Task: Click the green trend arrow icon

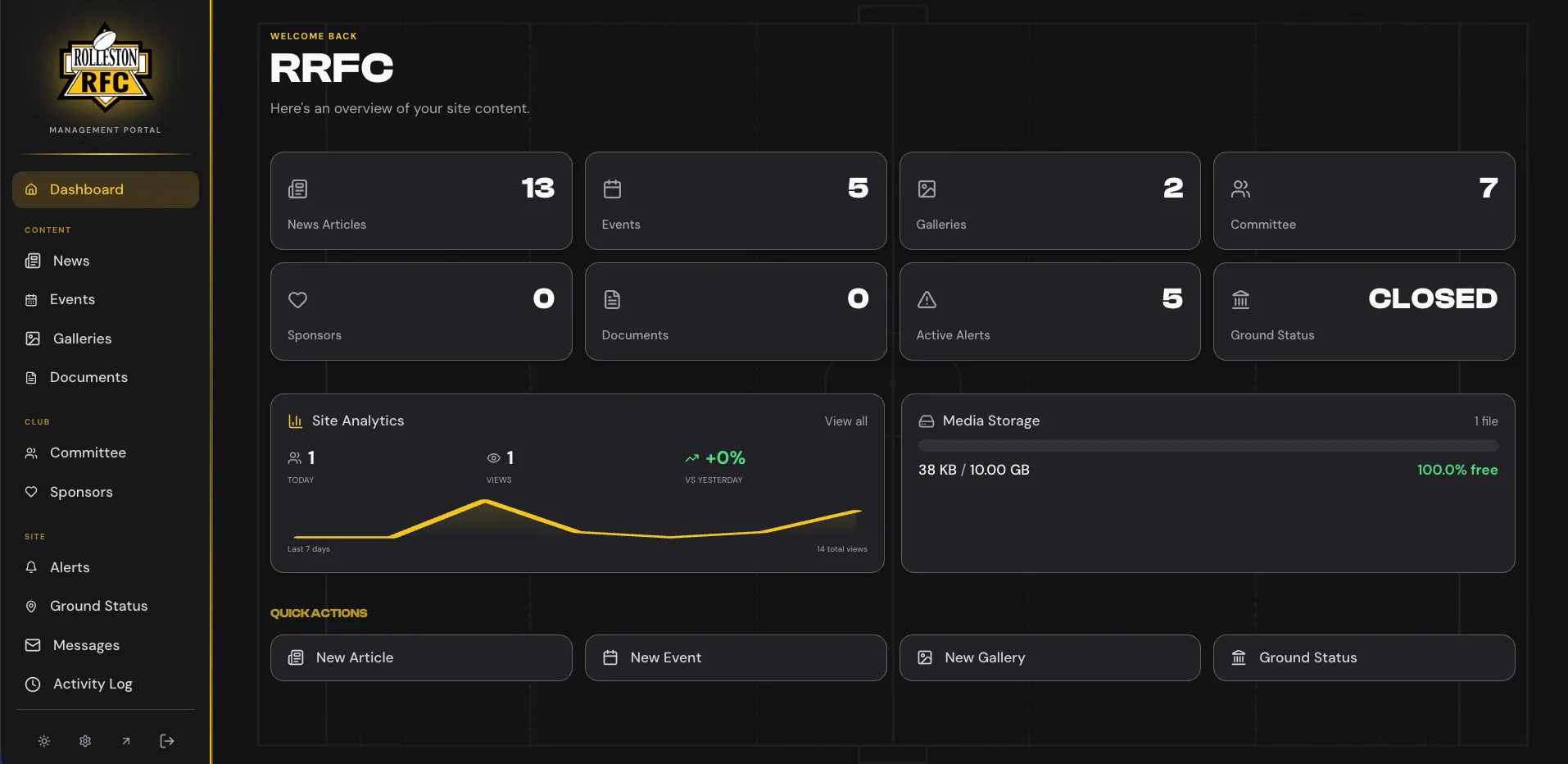Action: [692, 458]
